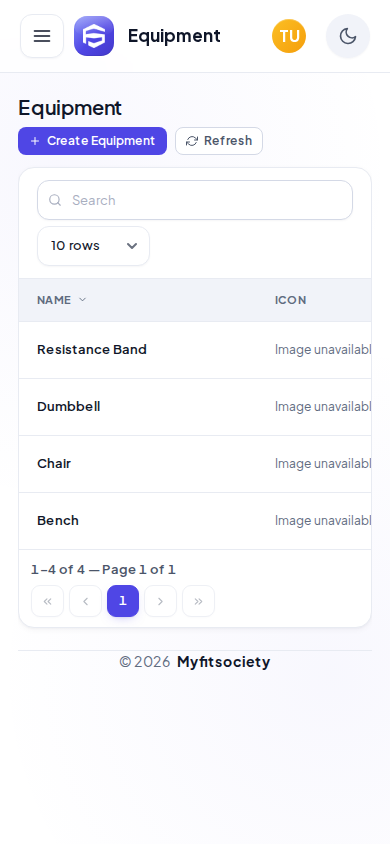The image size is (390, 844).
Task: Go to previous page chevron
Action: coord(86,601)
